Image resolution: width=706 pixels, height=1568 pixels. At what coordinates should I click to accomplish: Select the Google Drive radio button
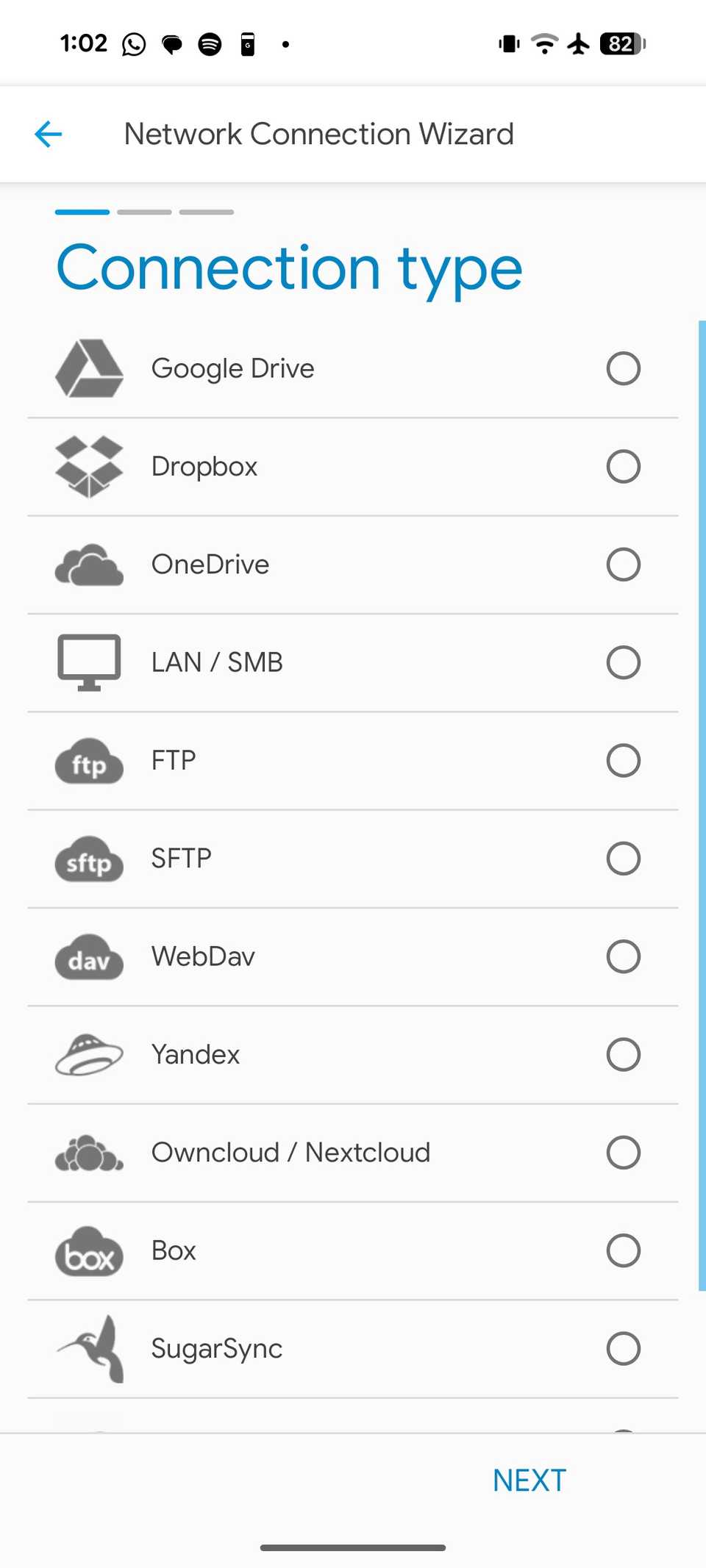[623, 368]
